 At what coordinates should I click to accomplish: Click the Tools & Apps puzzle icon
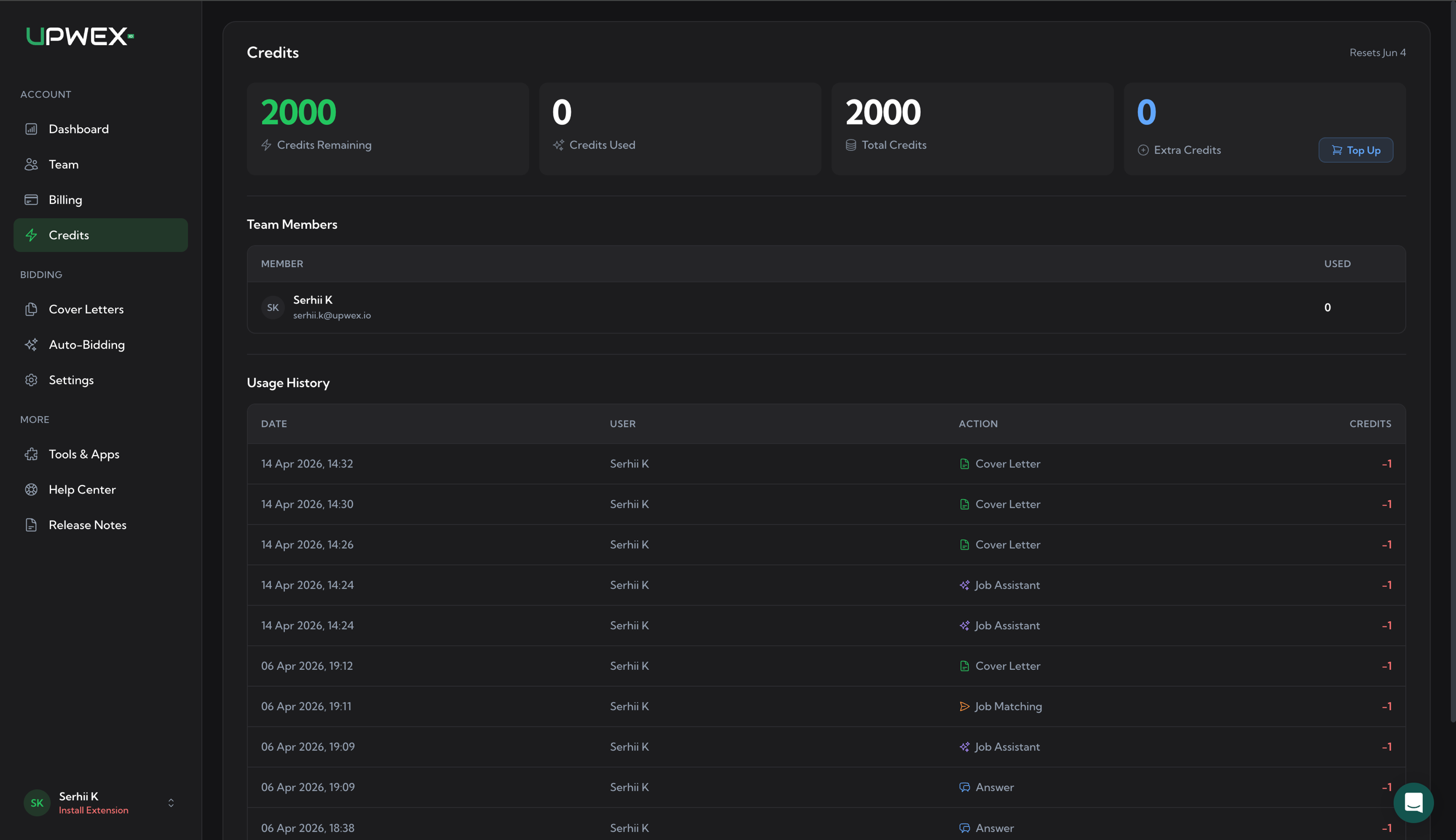(31, 454)
